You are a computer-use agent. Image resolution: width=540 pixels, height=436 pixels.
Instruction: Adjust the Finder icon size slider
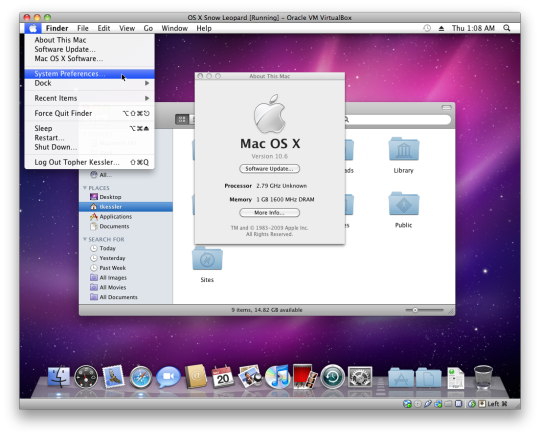point(424,310)
